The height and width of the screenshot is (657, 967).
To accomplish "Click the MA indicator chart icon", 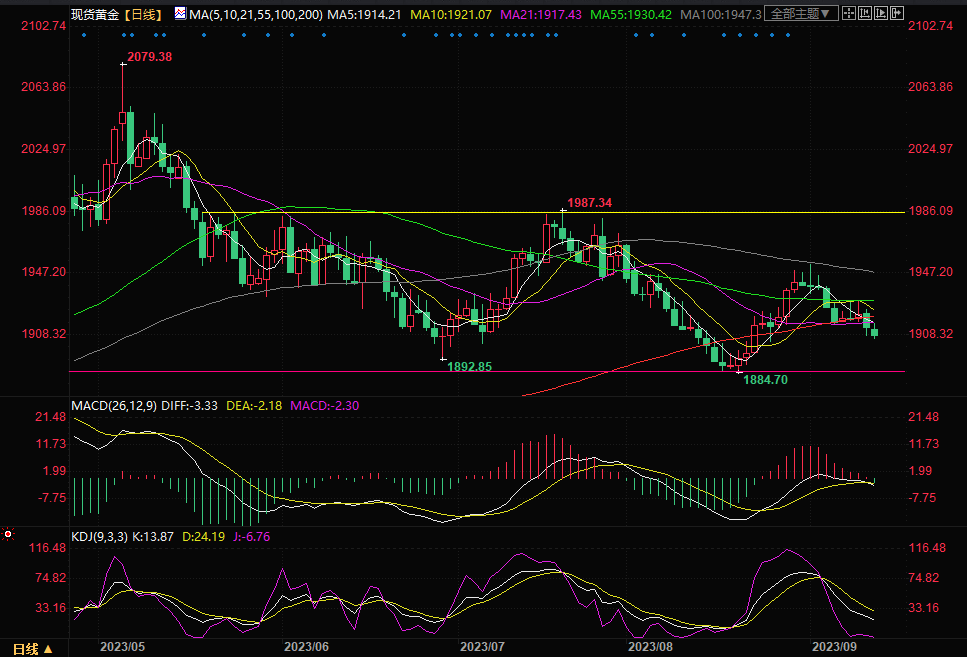I will (x=180, y=14).
